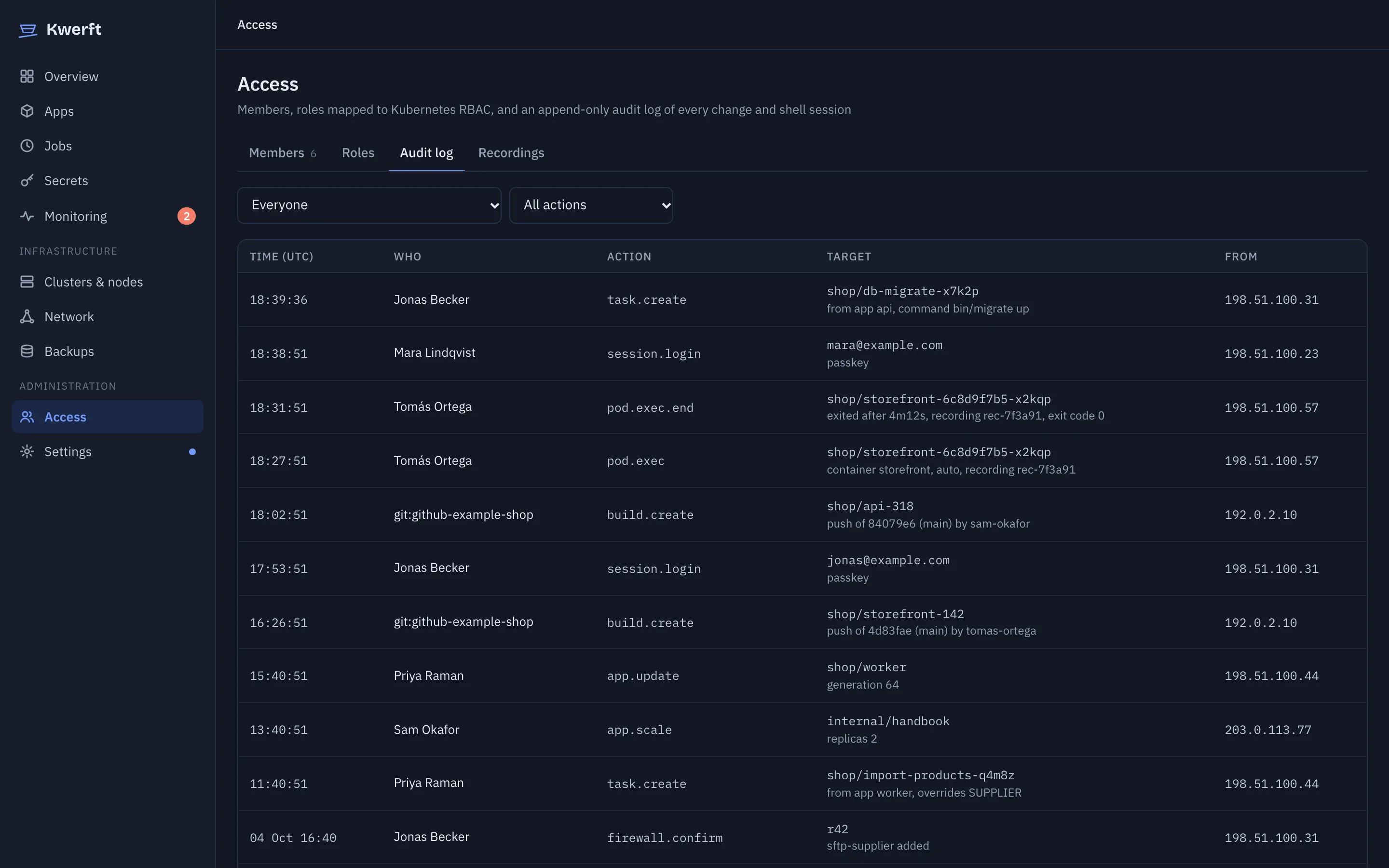Open the Jobs page
Viewport: 1389px width, 868px height.
(108, 146)
